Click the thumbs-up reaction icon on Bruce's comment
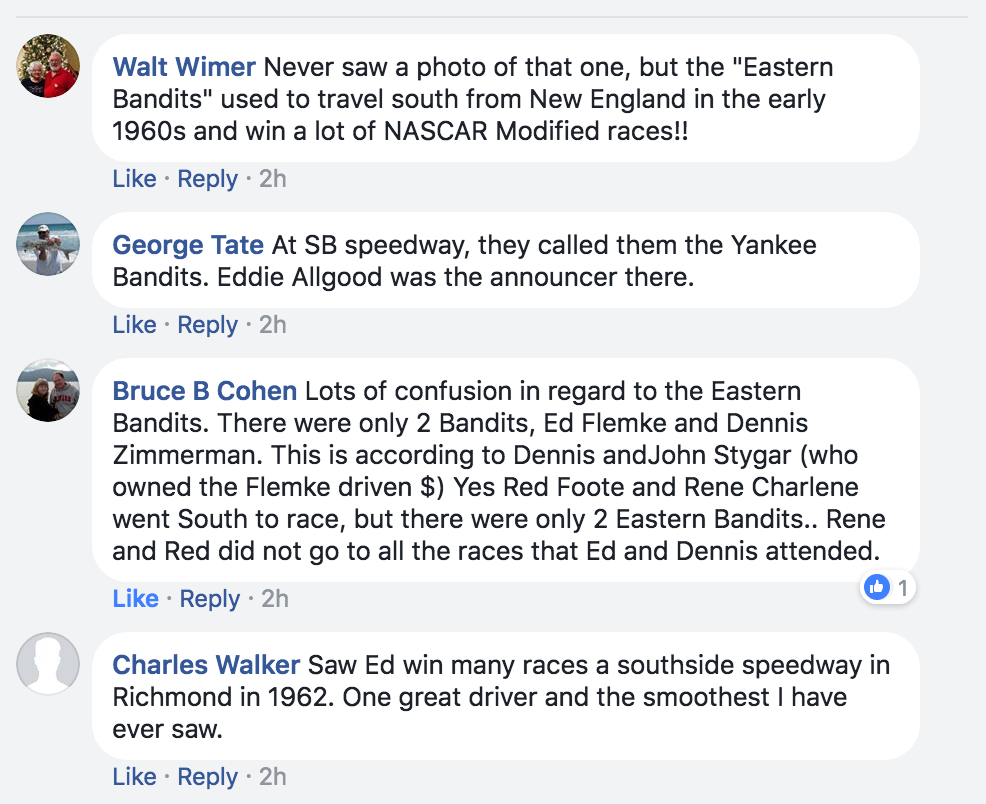986x804 pixels. (877, 588)
